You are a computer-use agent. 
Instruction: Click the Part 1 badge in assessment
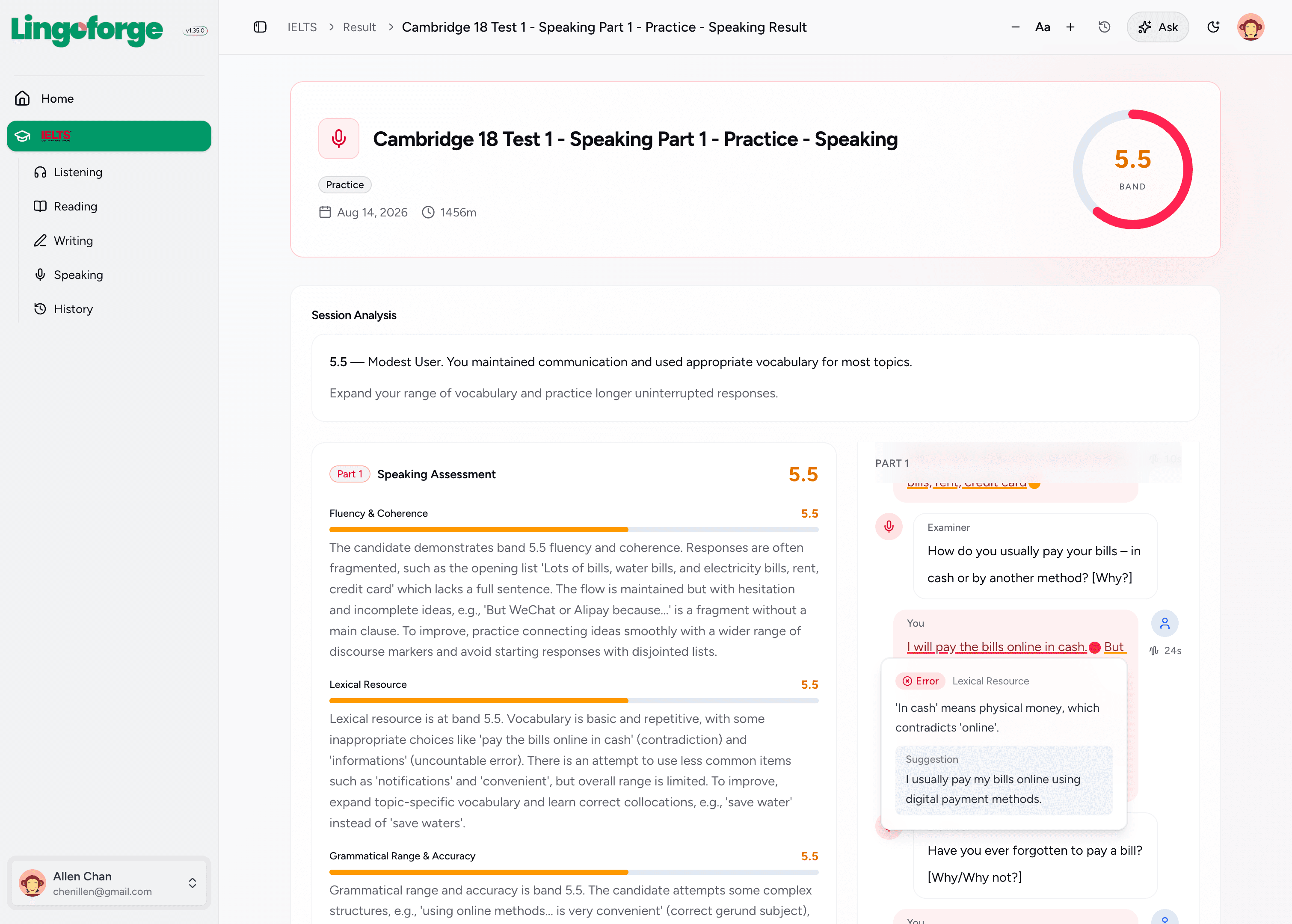[350, 474]
